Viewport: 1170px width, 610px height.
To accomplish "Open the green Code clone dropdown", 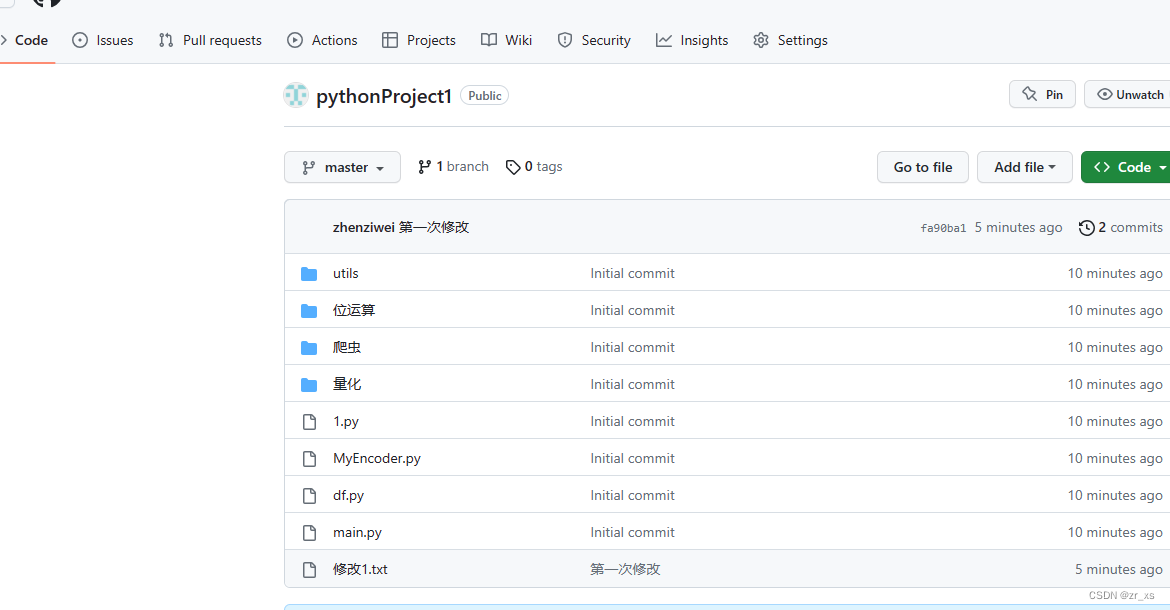I will pyautogui.click(x=1125, y=167).
